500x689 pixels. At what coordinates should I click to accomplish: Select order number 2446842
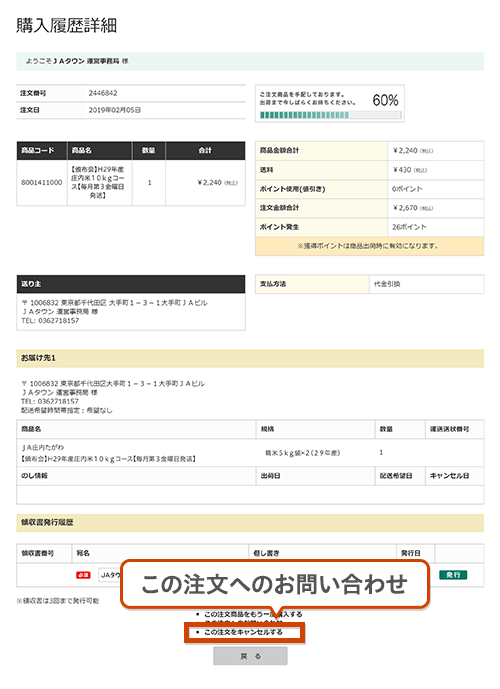point(103,93)
